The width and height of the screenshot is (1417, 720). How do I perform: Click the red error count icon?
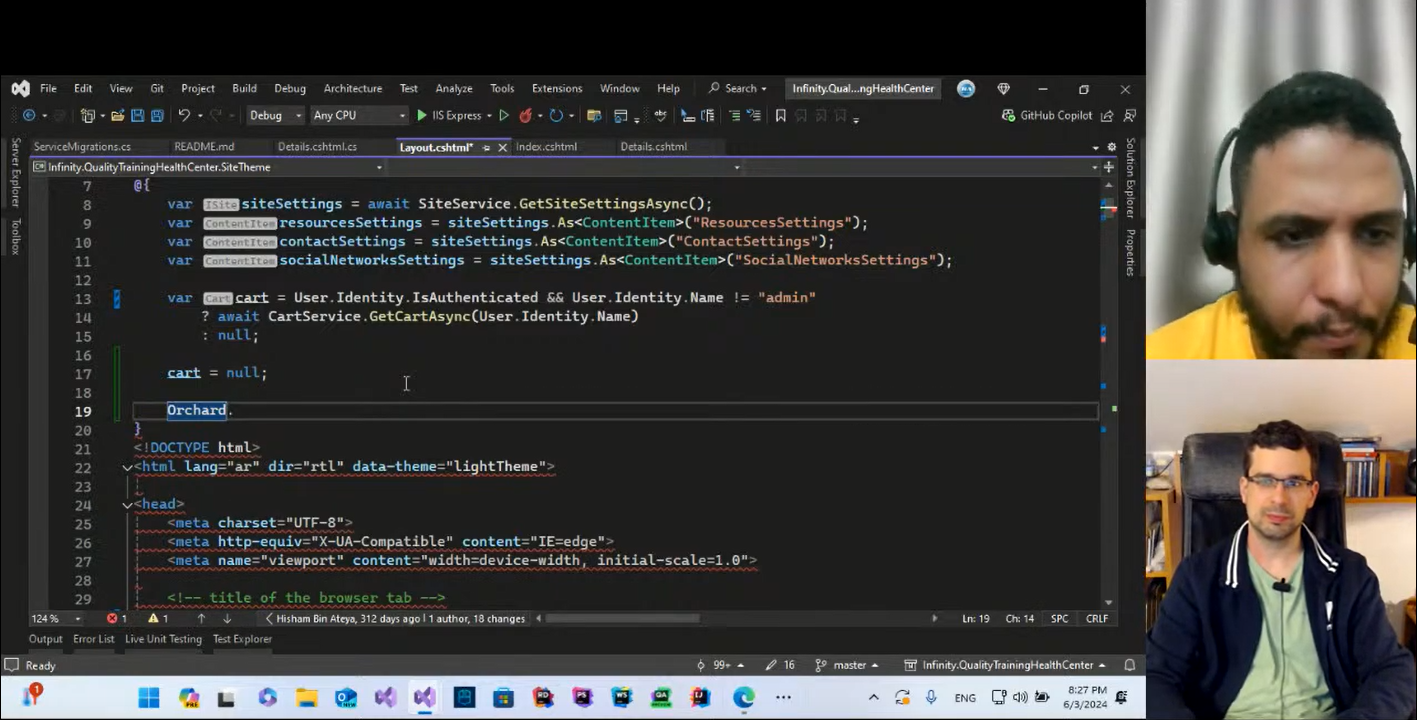[x=112, y=619]
